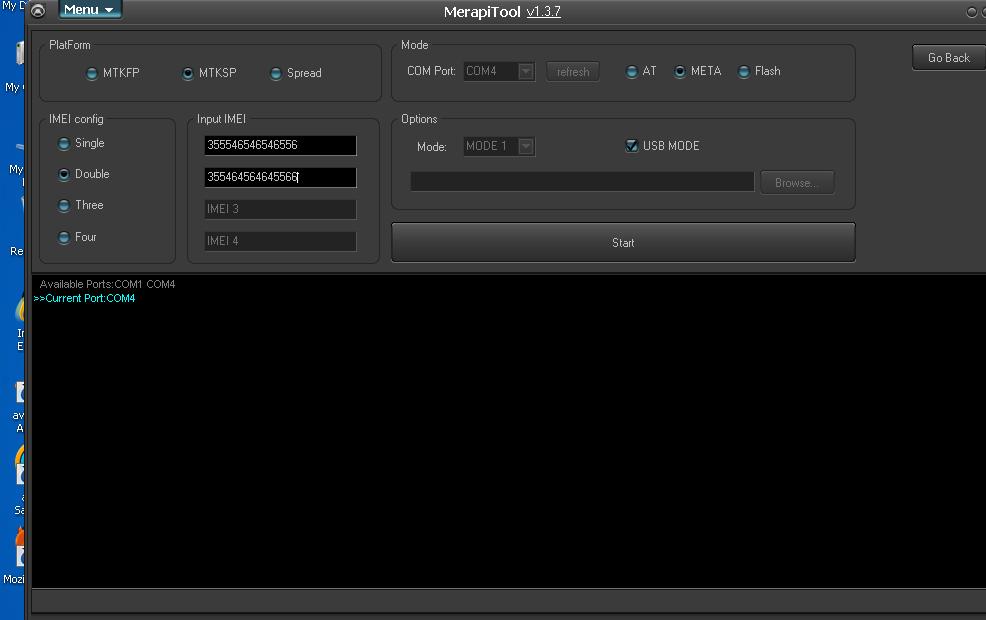Open the Menu dropdown
The image size is (986, 620).
click(x=90, y=9)
